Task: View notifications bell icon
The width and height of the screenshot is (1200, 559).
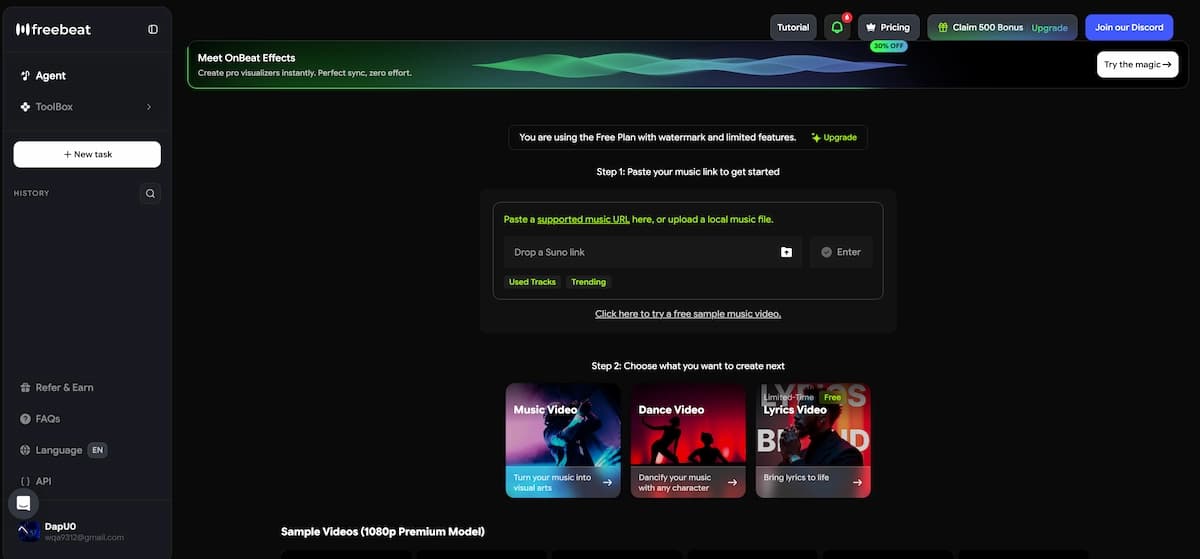Action: click(x=837, y=27)
